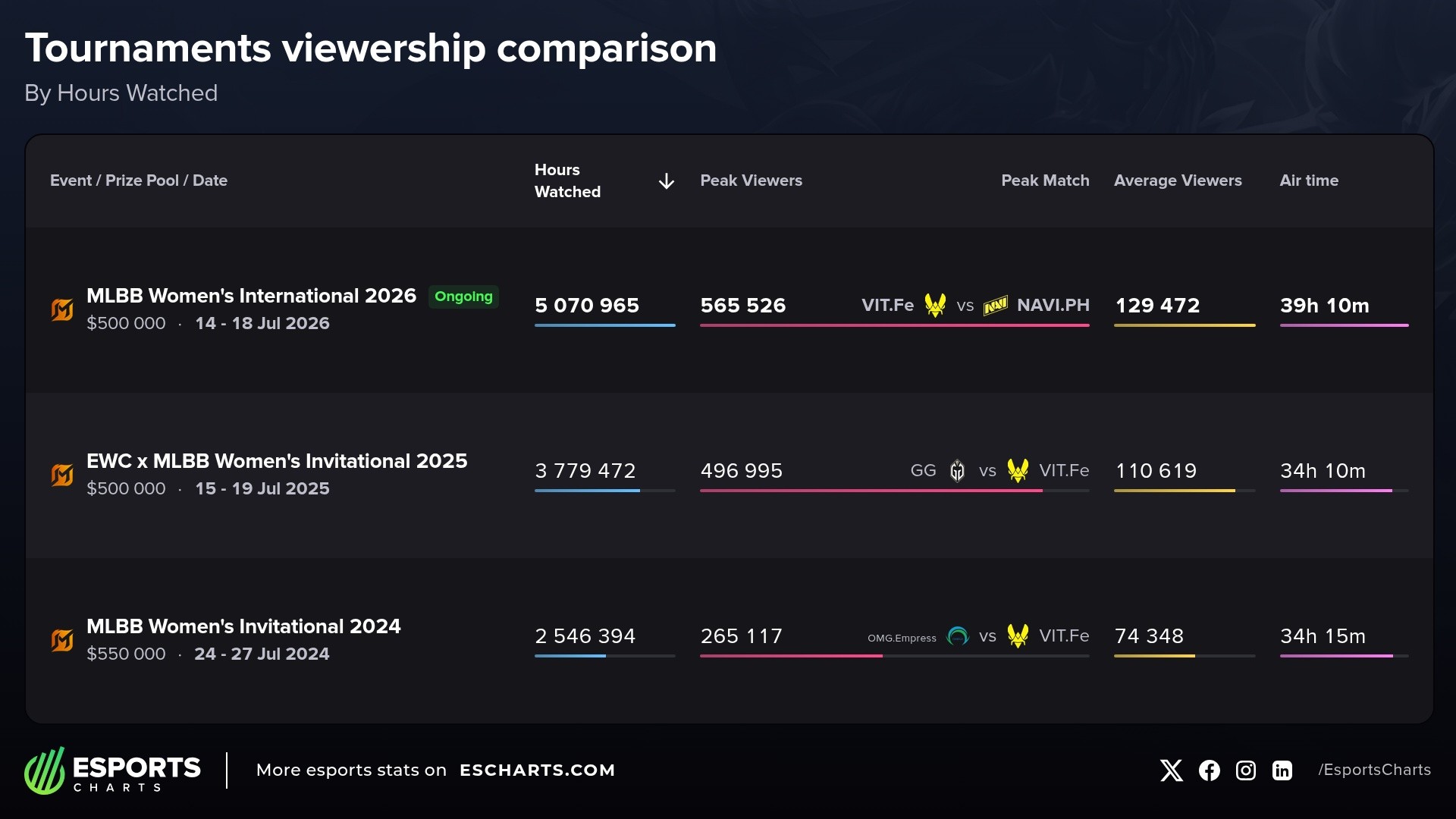This screenshot has height=819, width=1456.
Task: Click the hours watched value 2 546 394
Action: 585,636
